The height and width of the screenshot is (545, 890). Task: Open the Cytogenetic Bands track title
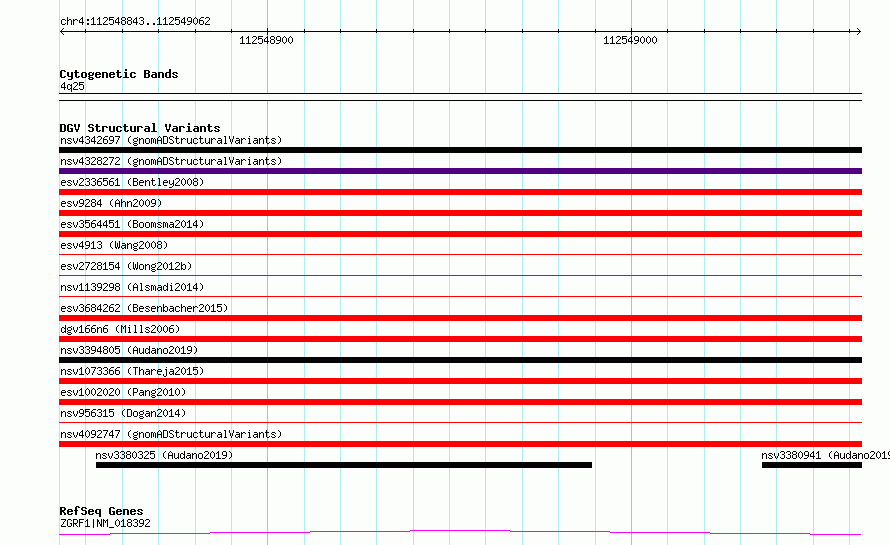point(119,74)
